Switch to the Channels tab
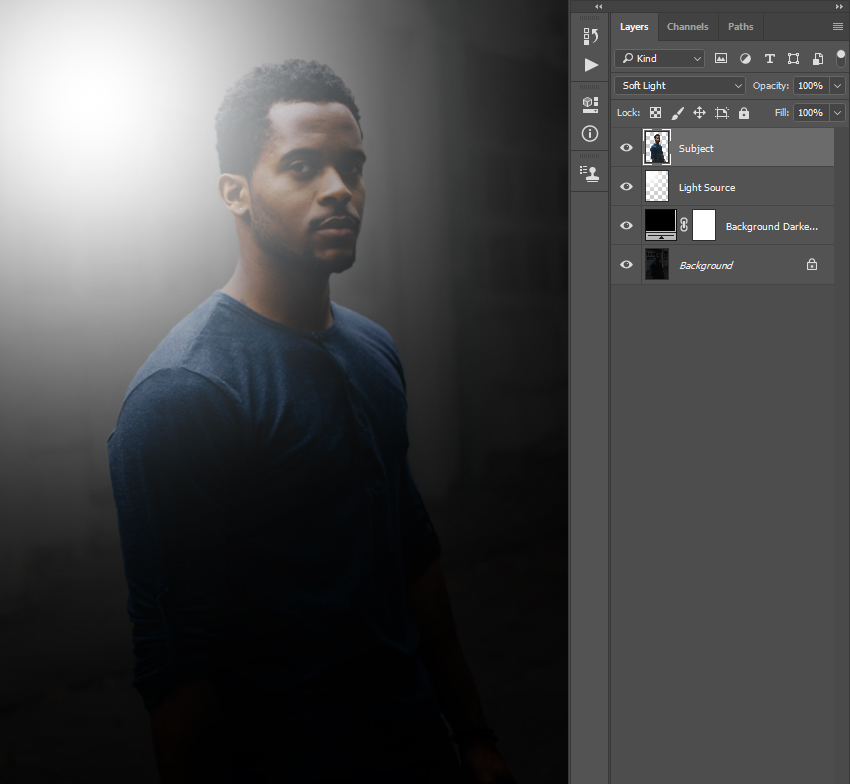Image resolution: width=850 pixels, height=784 pixels. [687, 27]
